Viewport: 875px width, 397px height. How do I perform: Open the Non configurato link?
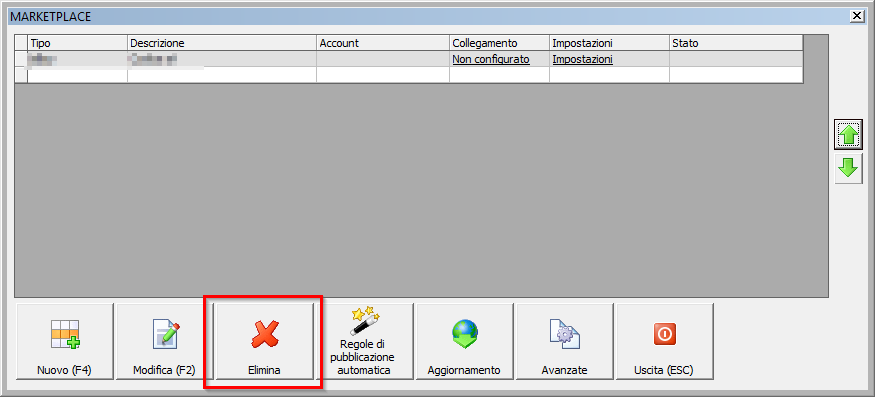pyautogui.click(x=491, y=59)
